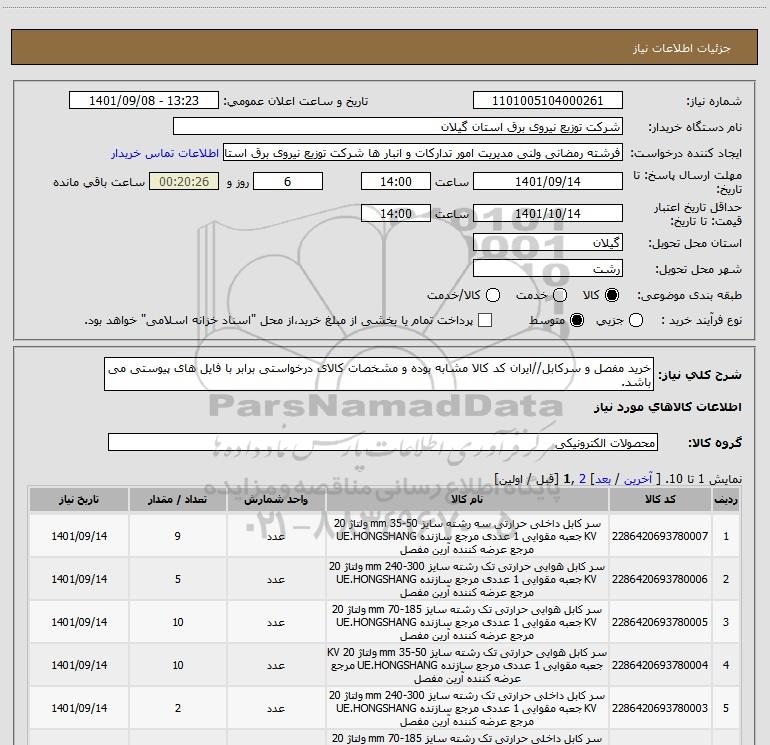The height and width of the screenshot is (745, 770).
Task: Click the request number field 1101005104000261
Action: [x=548, y=100]
